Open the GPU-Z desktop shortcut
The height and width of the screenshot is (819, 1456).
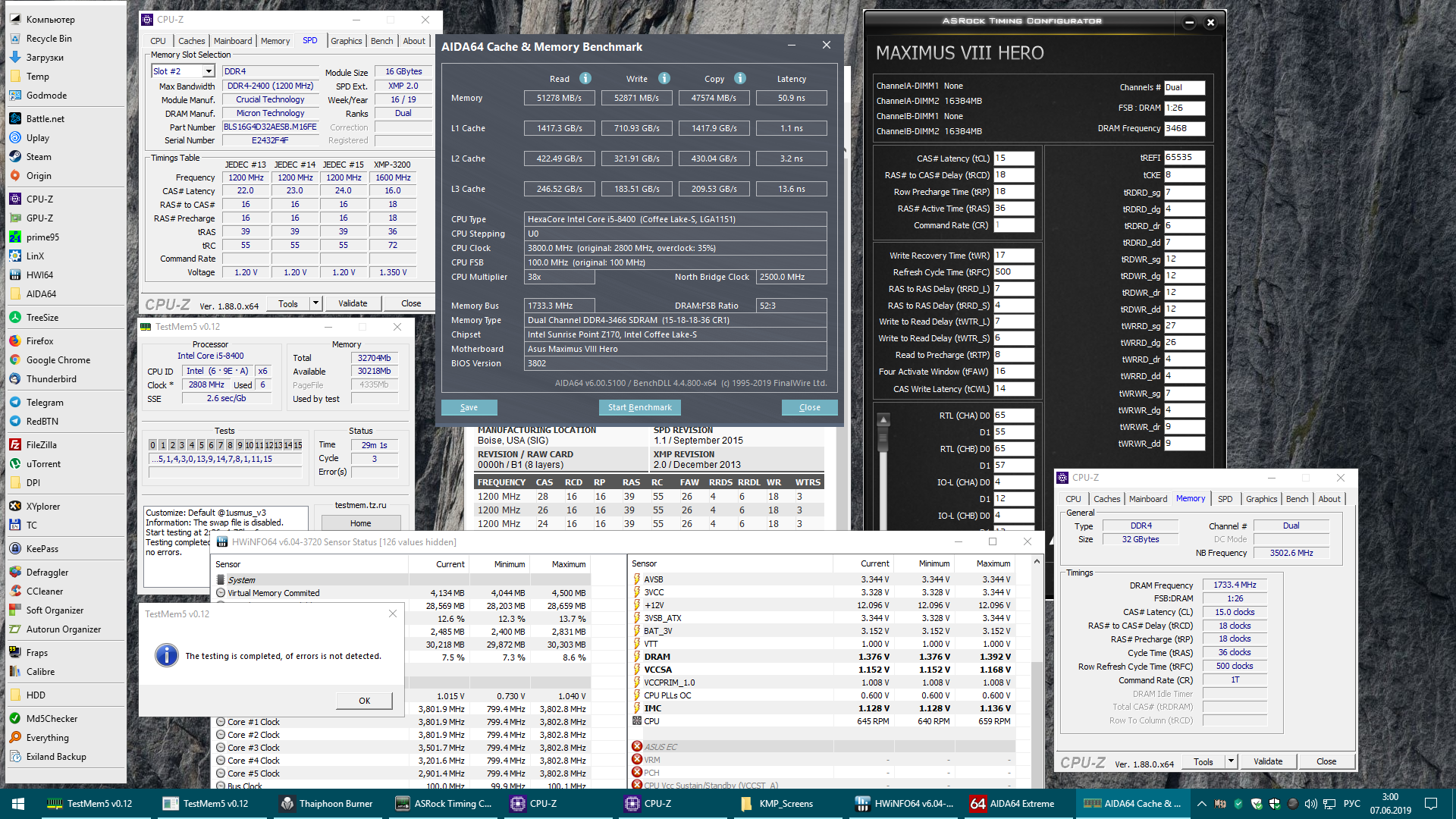pyautogui.click(x=39, y=218)
